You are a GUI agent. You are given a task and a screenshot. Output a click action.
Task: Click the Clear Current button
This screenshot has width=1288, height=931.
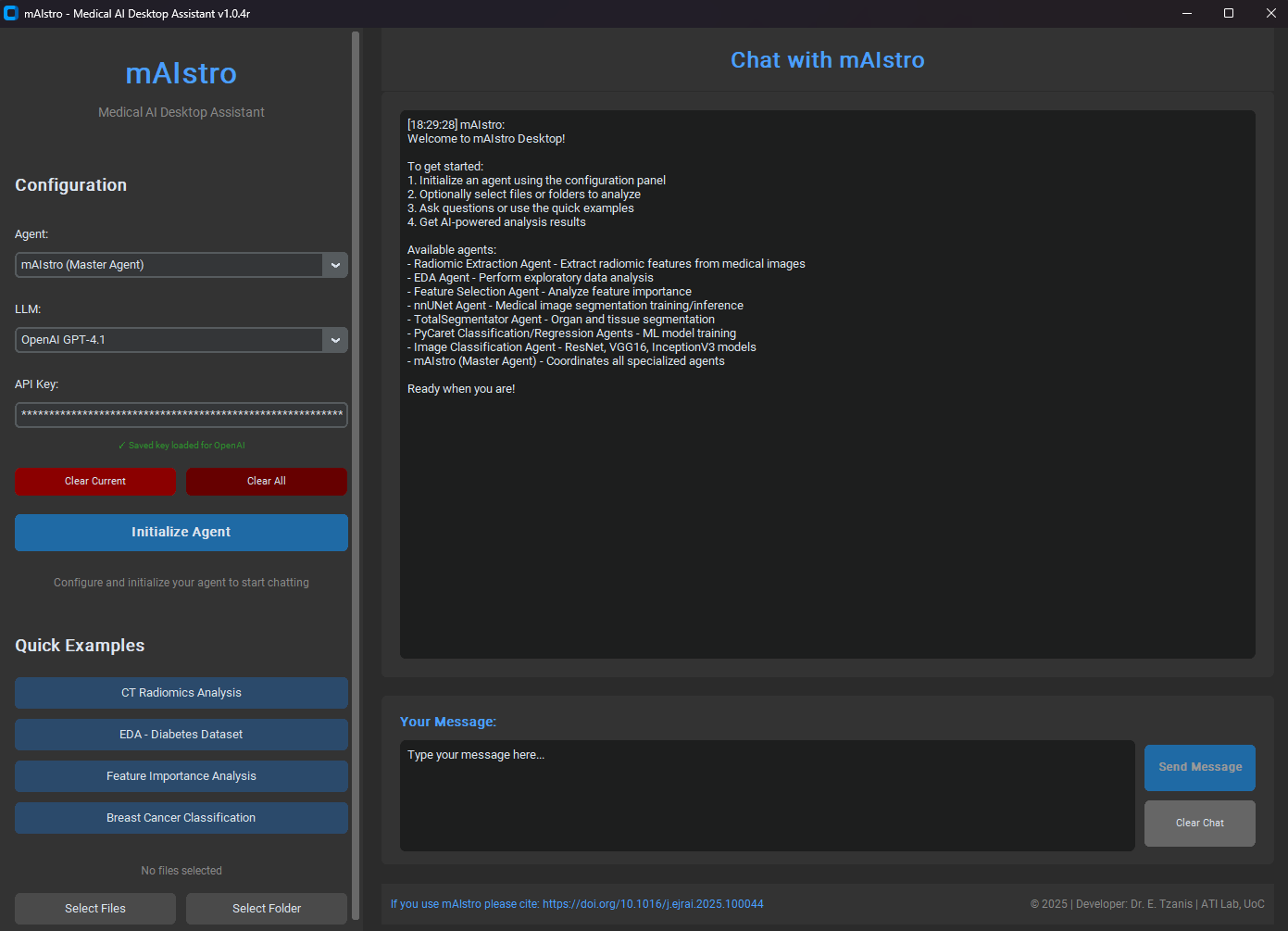point(95,482)
